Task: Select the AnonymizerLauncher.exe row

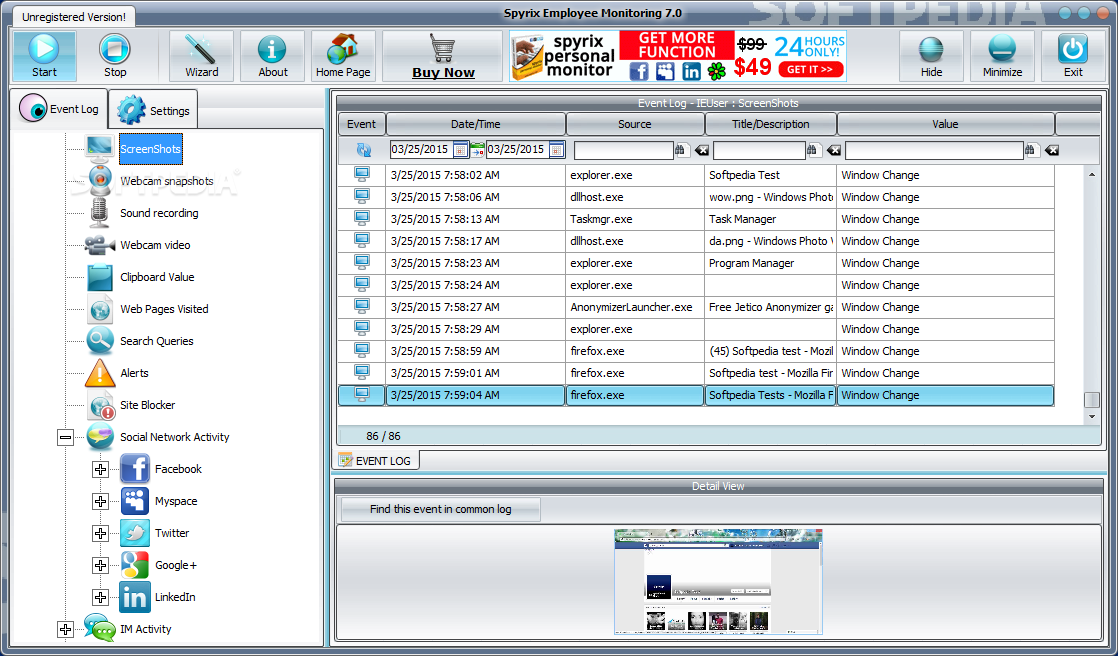Action: [x=696, y=307]
